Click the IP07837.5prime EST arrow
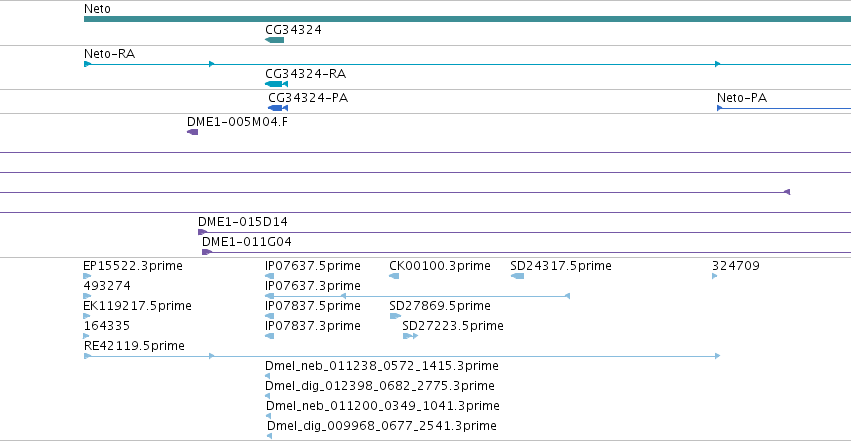 point(270,316)
